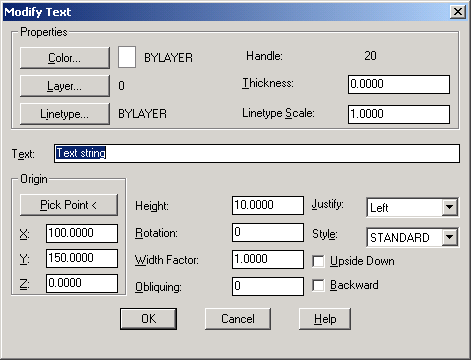The height and width of the screenshot is (360, 471).
Task: Enable the Upside Down checkbox
Action: click(x=318, y=261)
